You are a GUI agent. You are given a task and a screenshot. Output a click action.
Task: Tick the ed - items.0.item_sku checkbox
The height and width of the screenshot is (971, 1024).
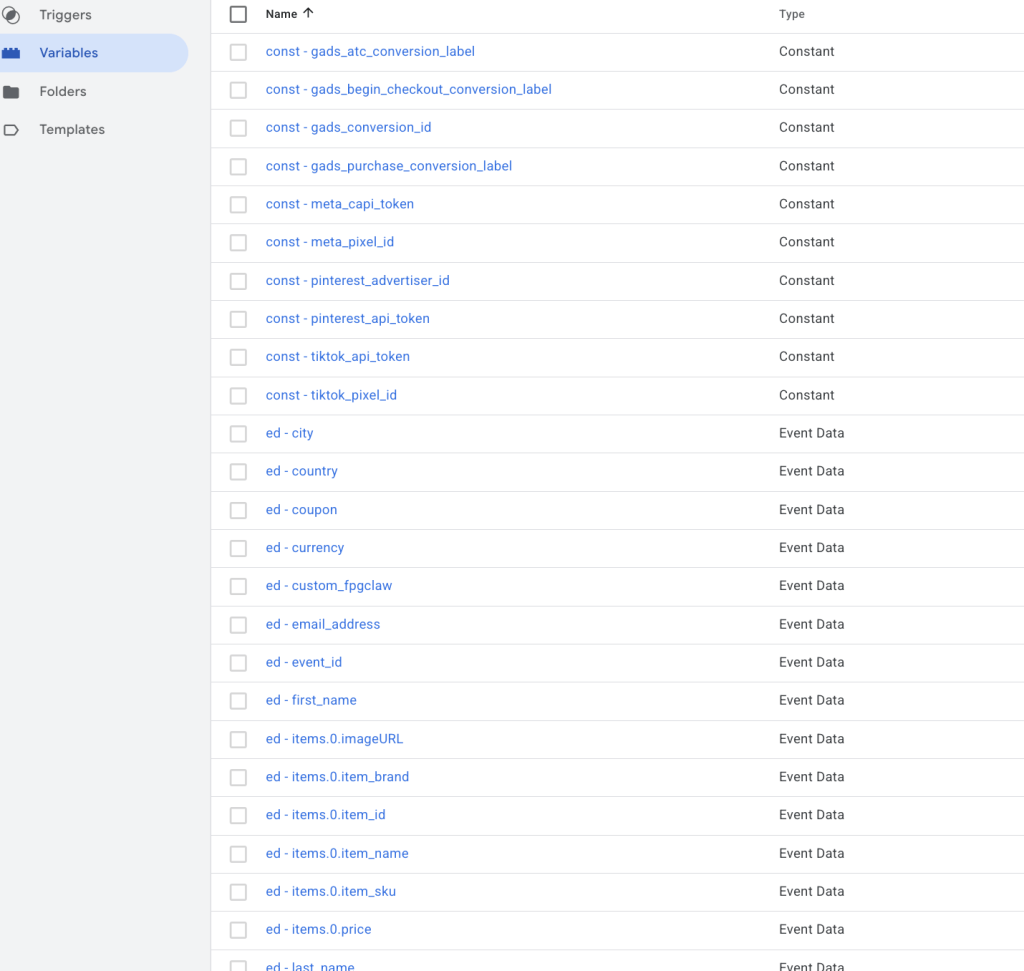tap(238, 892)
